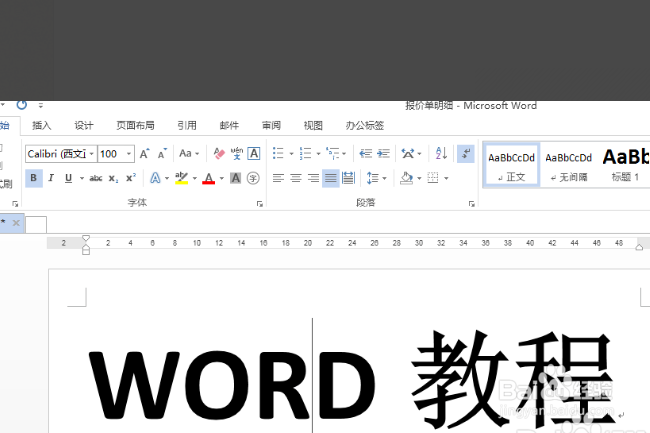Open the 审阅 tab
Screen dimensions: 650x433
(272, 126)
